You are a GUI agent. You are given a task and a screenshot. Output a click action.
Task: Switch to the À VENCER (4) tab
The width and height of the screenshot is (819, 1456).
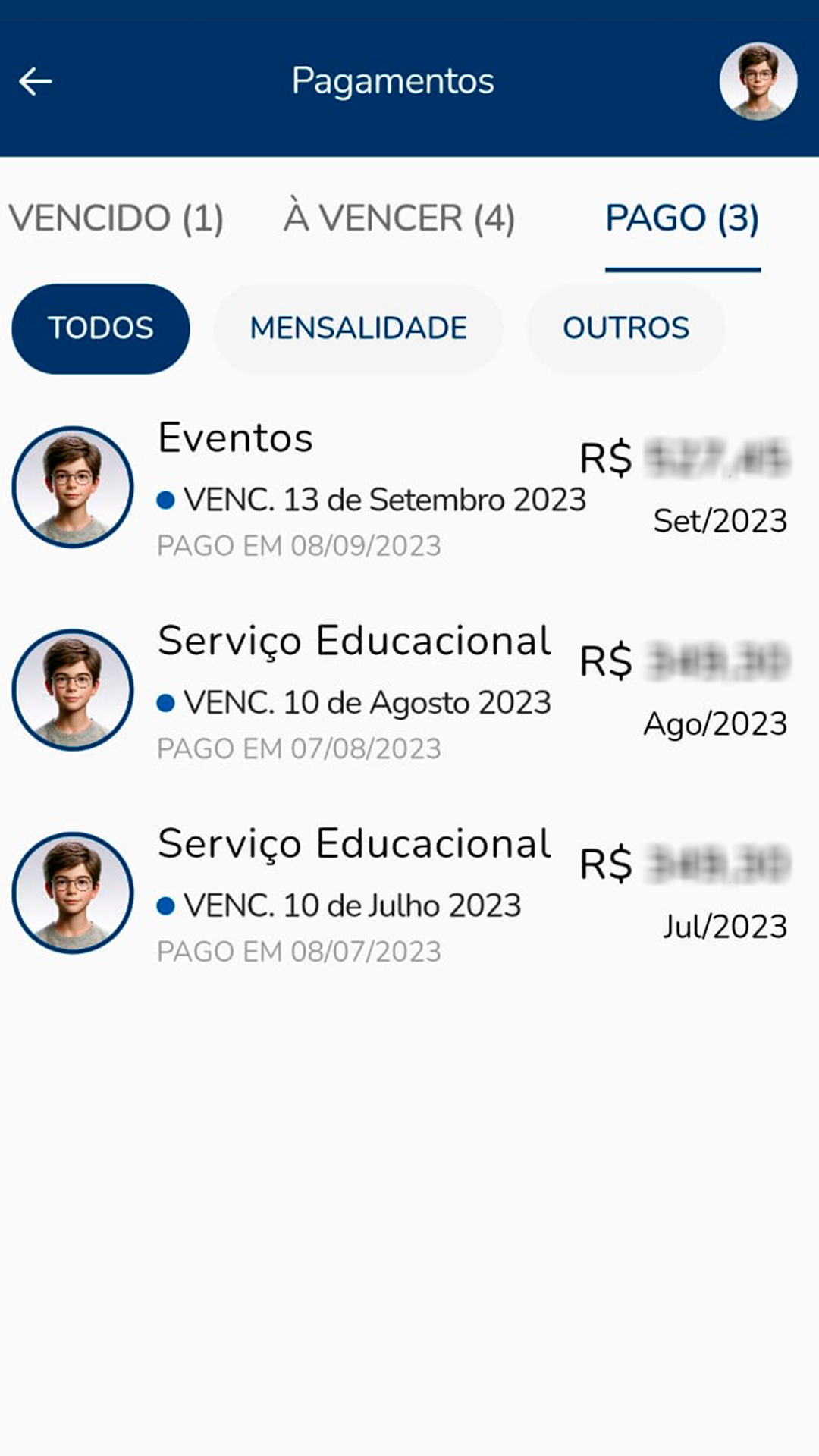tap(400, 218)
